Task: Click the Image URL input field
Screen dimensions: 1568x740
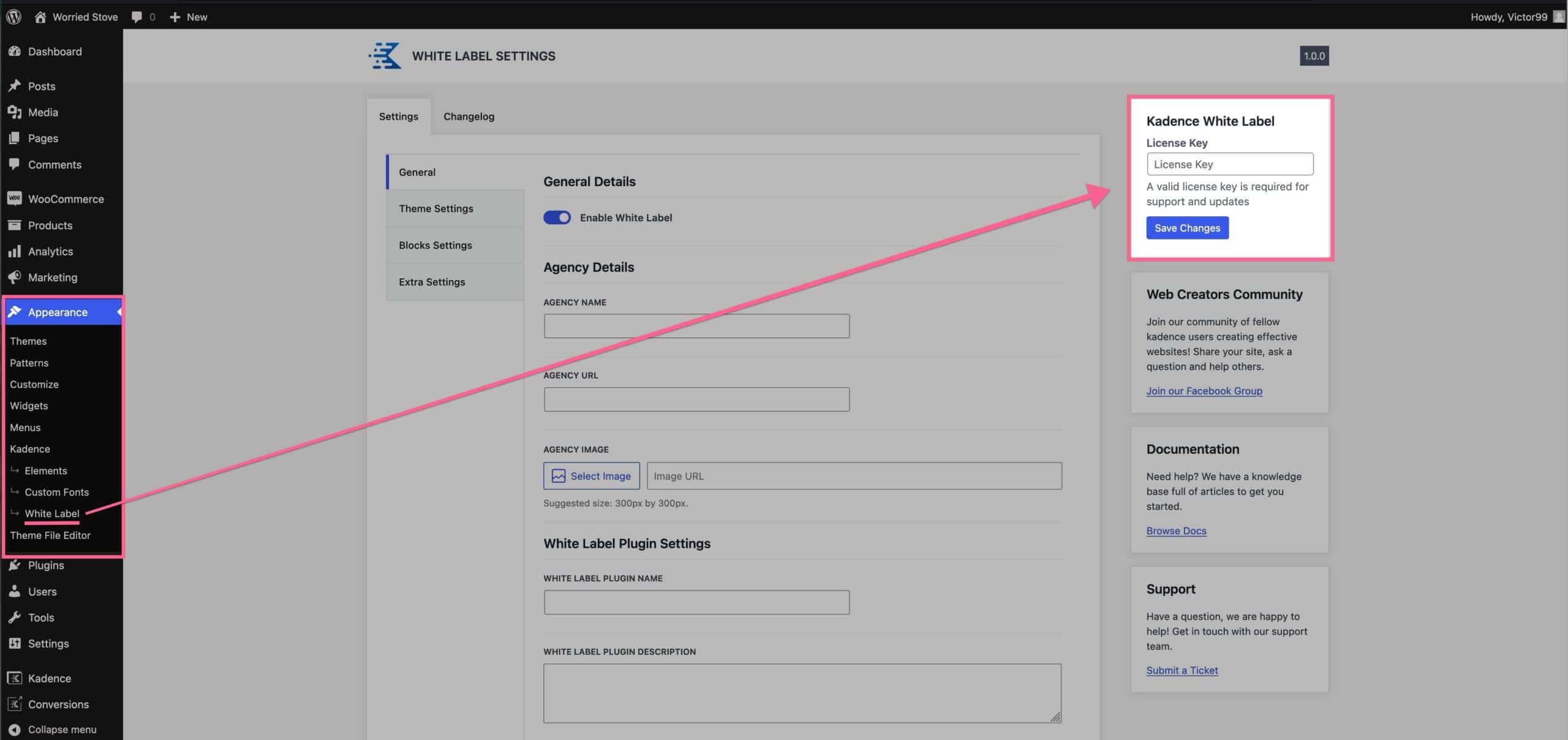Action: pos(854,476)
